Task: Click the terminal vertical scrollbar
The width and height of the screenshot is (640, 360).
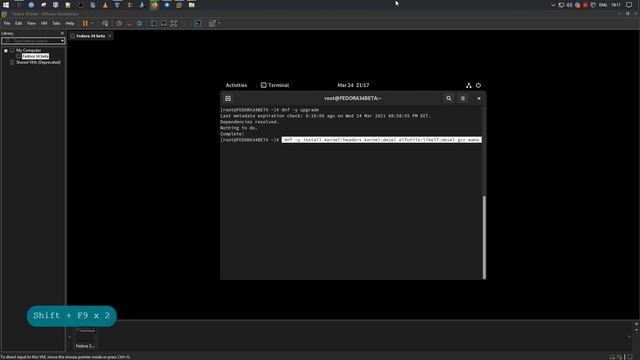Action: [484, 237]
